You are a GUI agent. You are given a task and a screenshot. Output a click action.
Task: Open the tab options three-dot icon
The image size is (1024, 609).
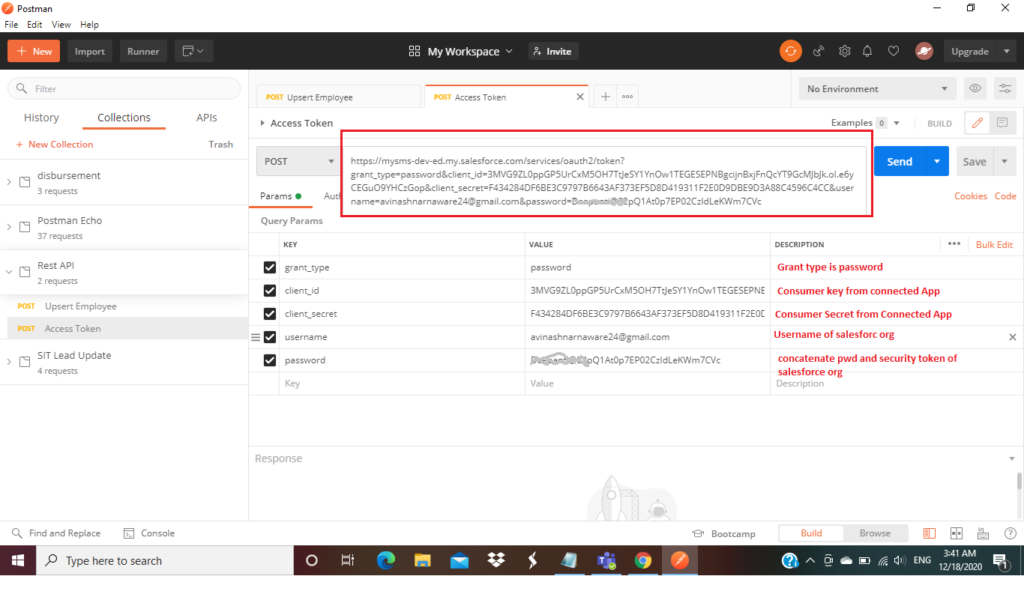click(x=628, y=97)
